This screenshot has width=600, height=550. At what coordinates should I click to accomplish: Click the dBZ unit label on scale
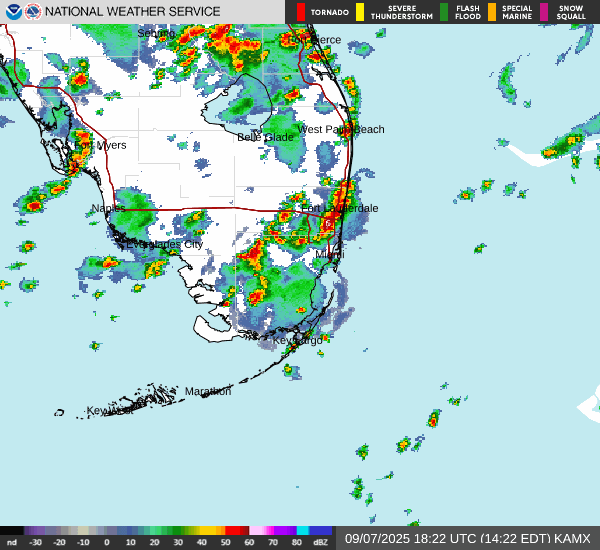(320, 541)
